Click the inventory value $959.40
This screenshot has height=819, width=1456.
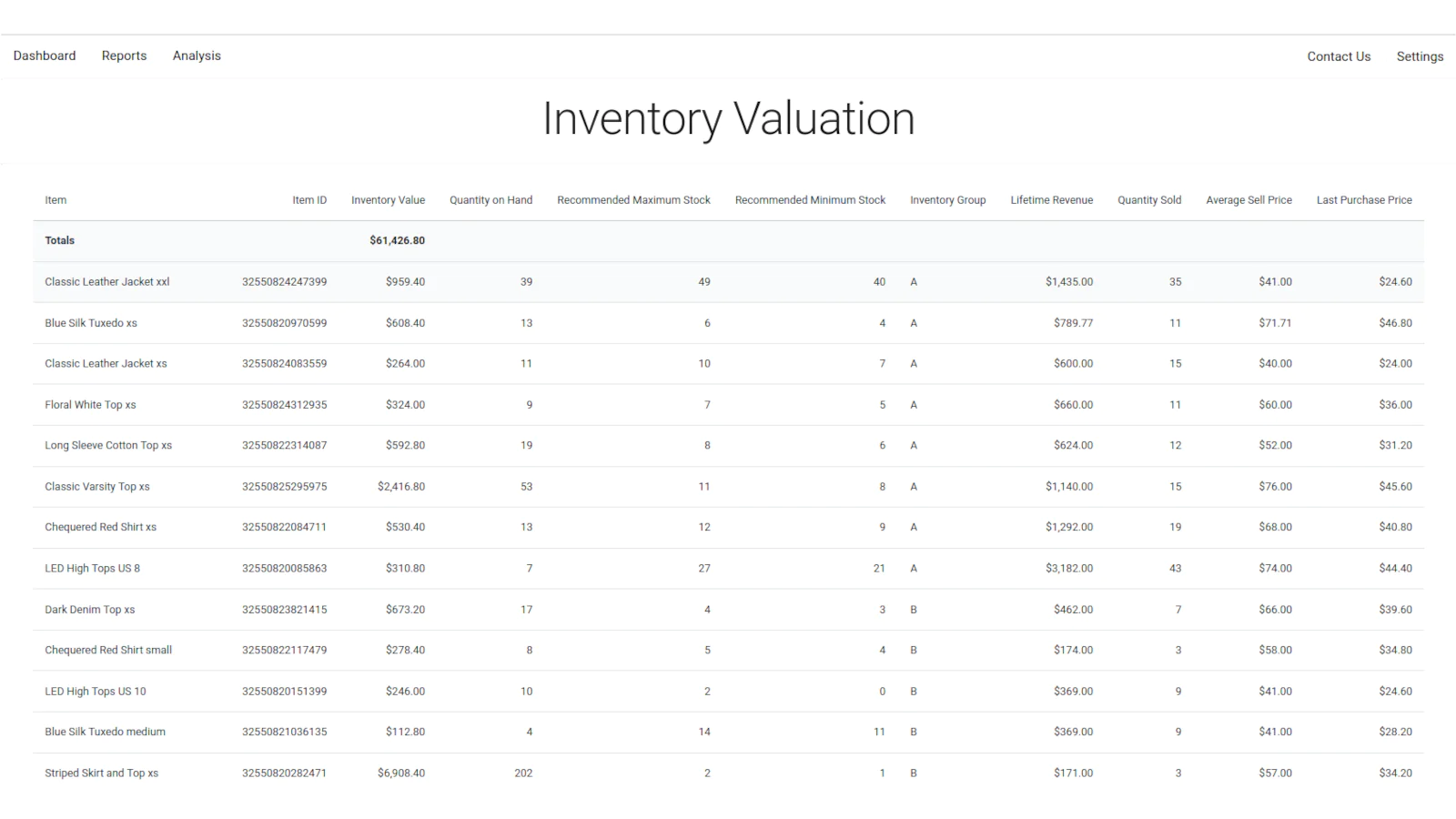click(x=405, y=282)
